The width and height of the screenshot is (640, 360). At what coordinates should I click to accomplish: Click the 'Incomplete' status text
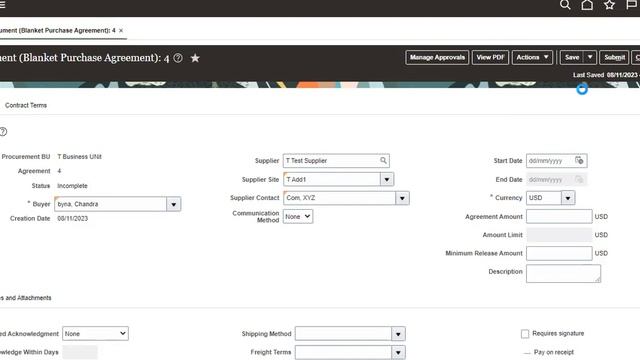coord(72,186)
